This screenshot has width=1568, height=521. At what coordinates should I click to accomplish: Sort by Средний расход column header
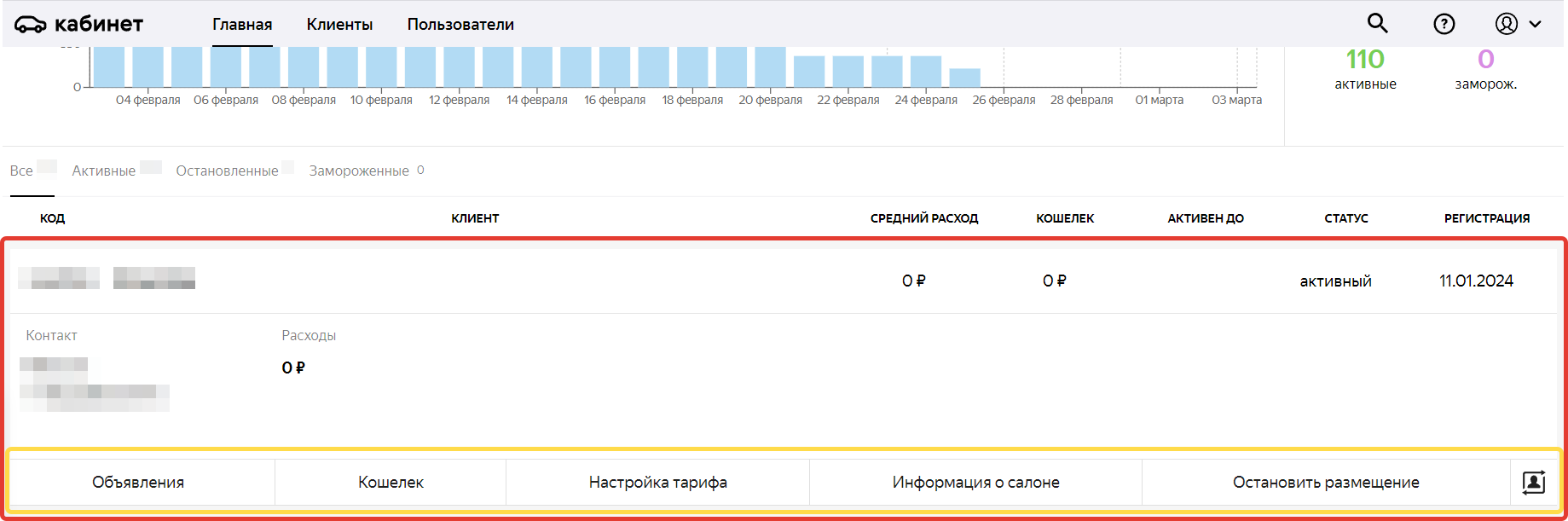pyautogui.click(x=923, y=218)
